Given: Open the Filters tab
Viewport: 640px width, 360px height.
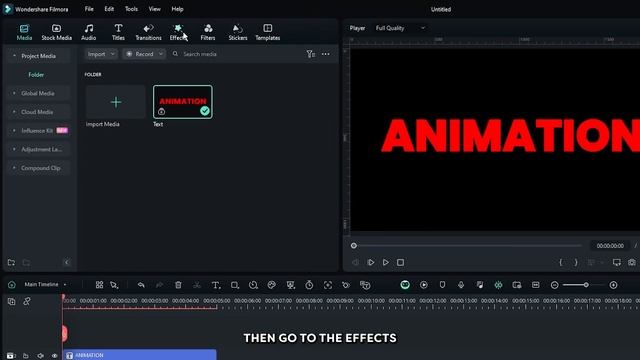Looking at the screenshot, I should tap(208, 32).
